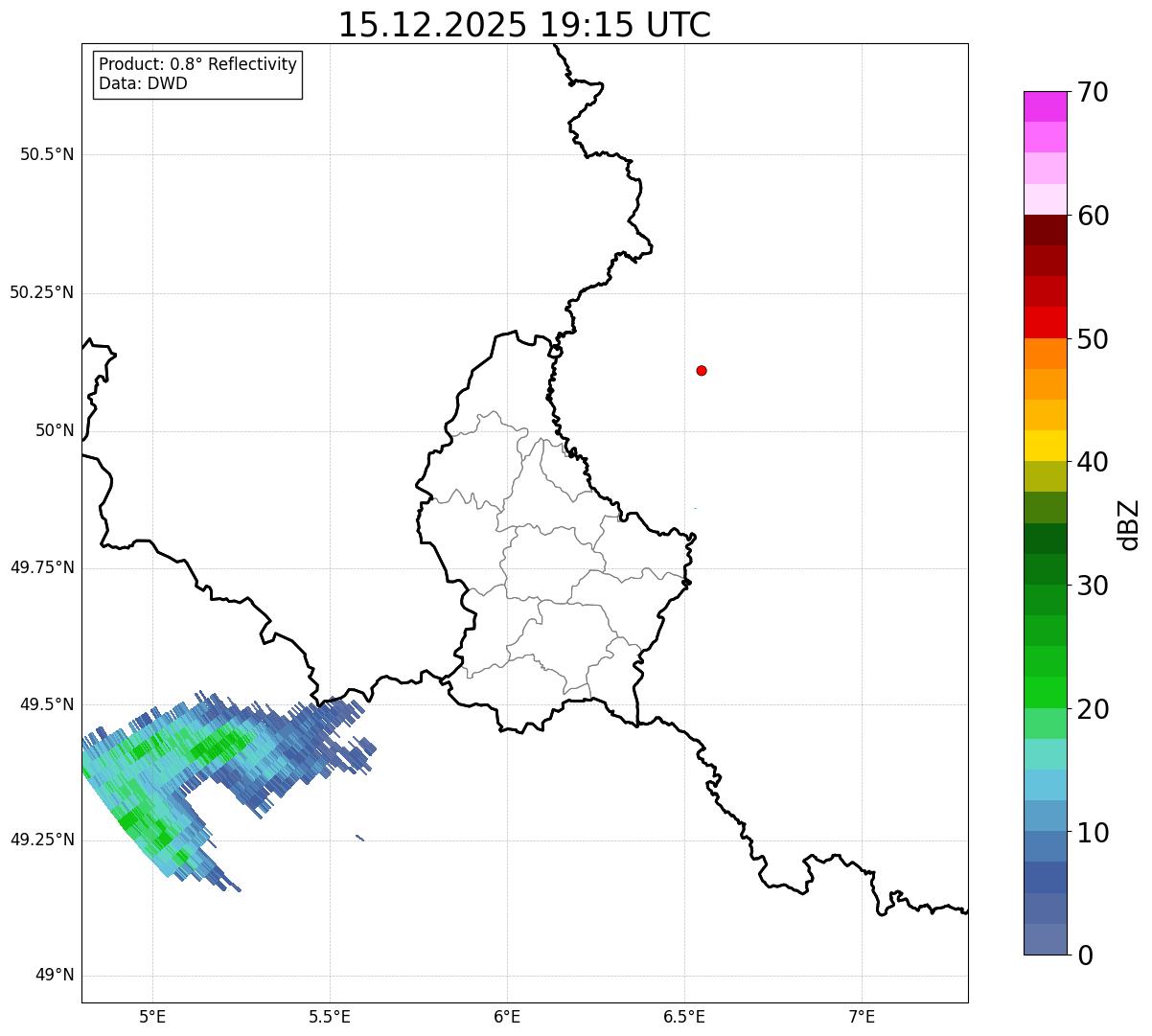Viewport: 1152px width, 1036px height.
Task: Click the title '15.12.2025 19:15 UTC'
Action: pyautogui.click(x=524, y=25)
